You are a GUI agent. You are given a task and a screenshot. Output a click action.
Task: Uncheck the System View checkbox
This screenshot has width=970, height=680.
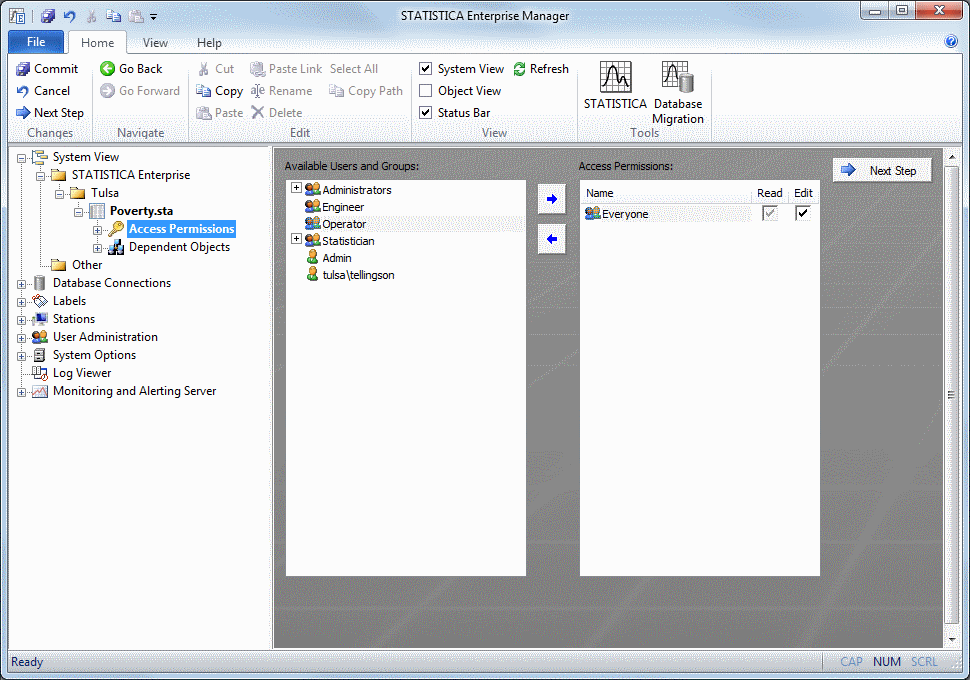[426, 69]
